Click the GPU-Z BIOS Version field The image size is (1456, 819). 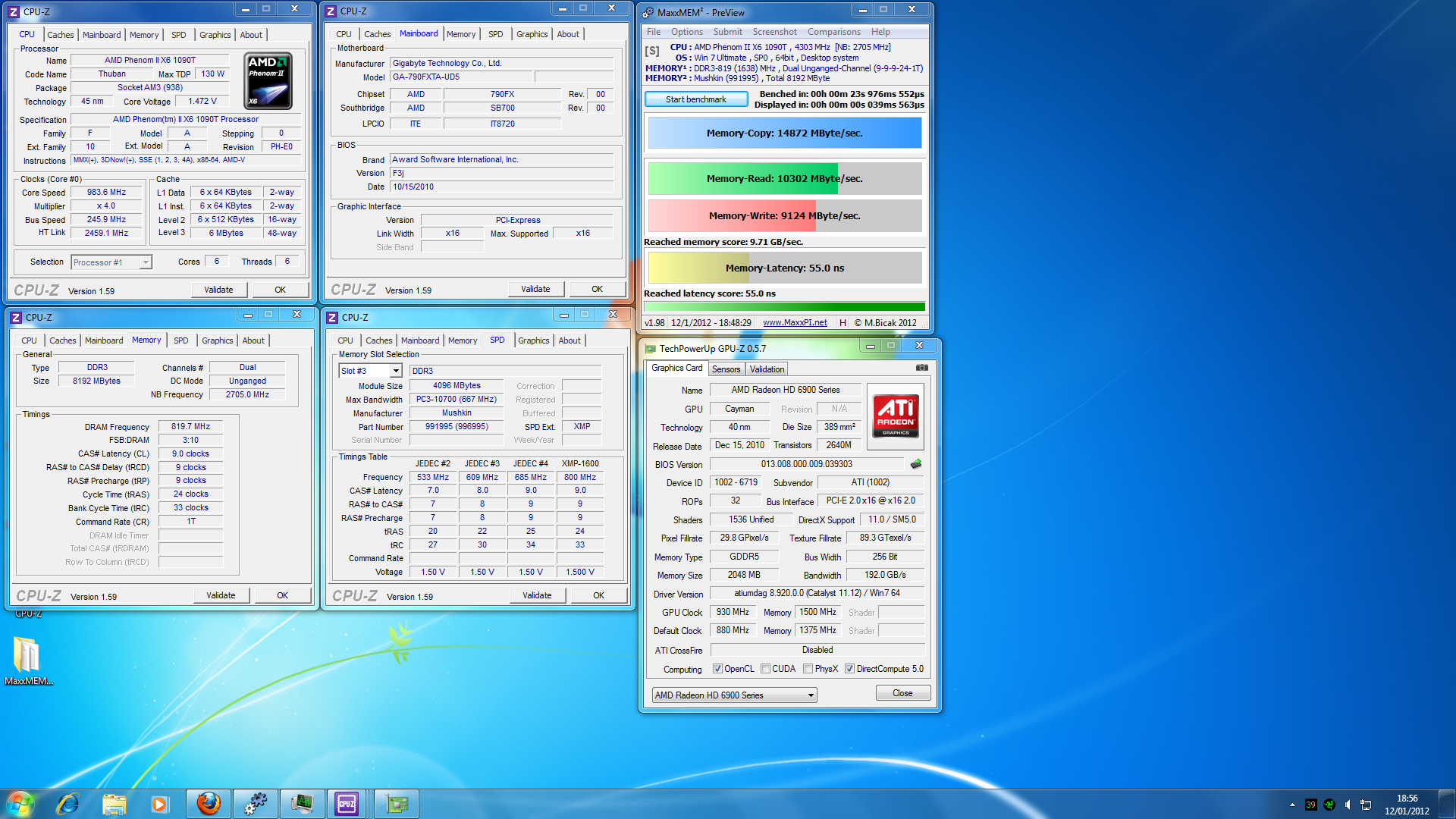point(806,464)
